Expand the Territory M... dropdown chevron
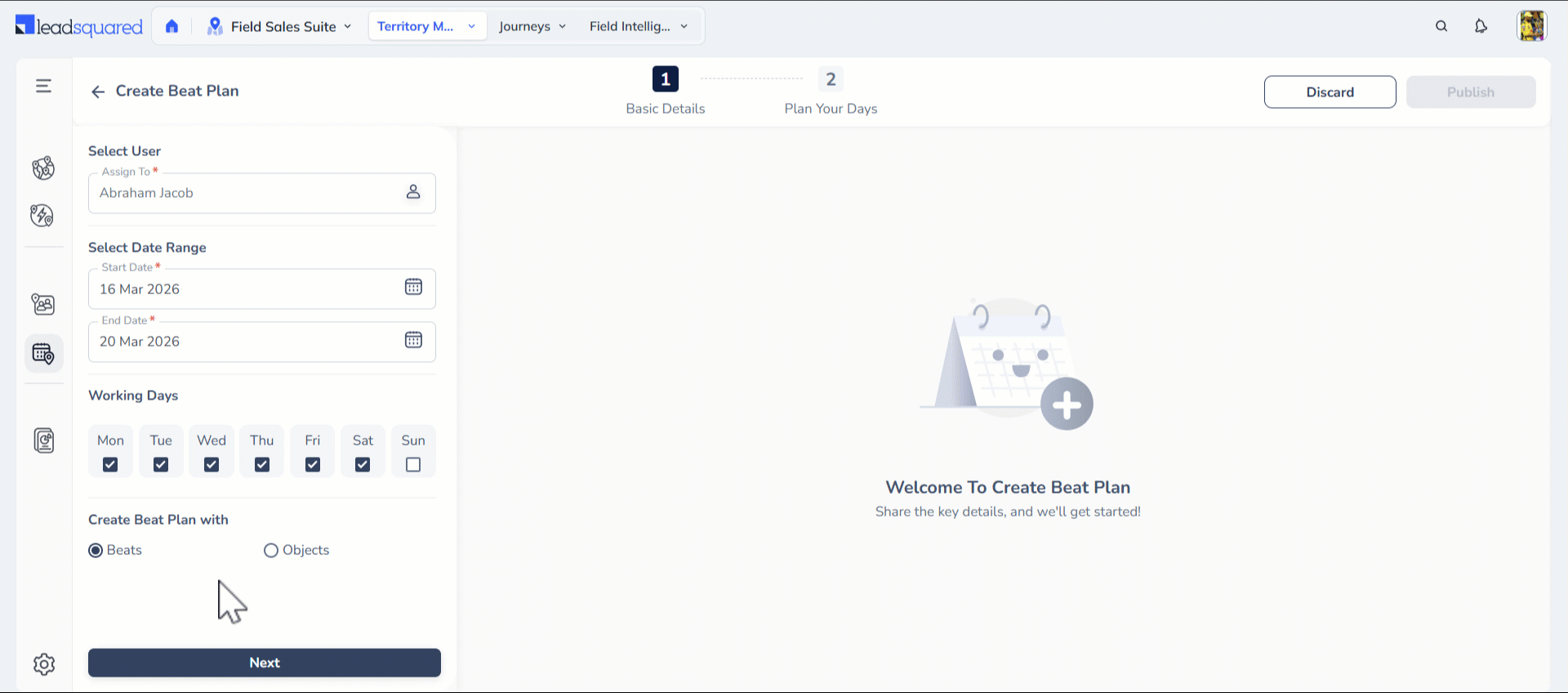The height and width of the screenshot is (693, 1568). point(471,26)
